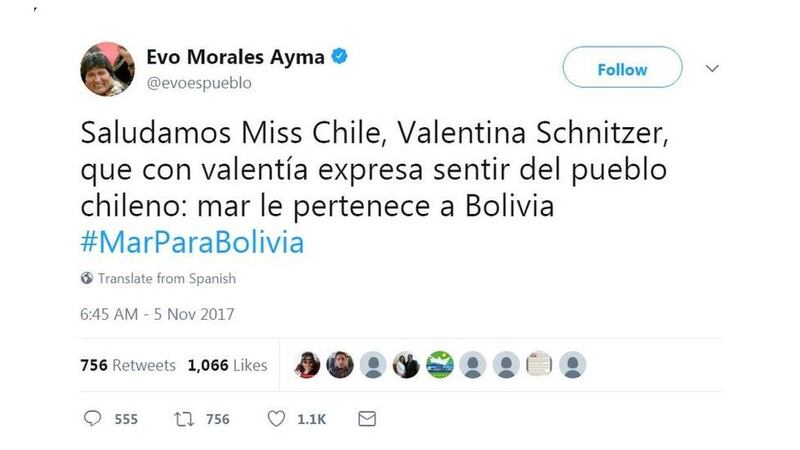
Task: Open Evo Morales Ayma profile picture
Action: click(107, 69)
